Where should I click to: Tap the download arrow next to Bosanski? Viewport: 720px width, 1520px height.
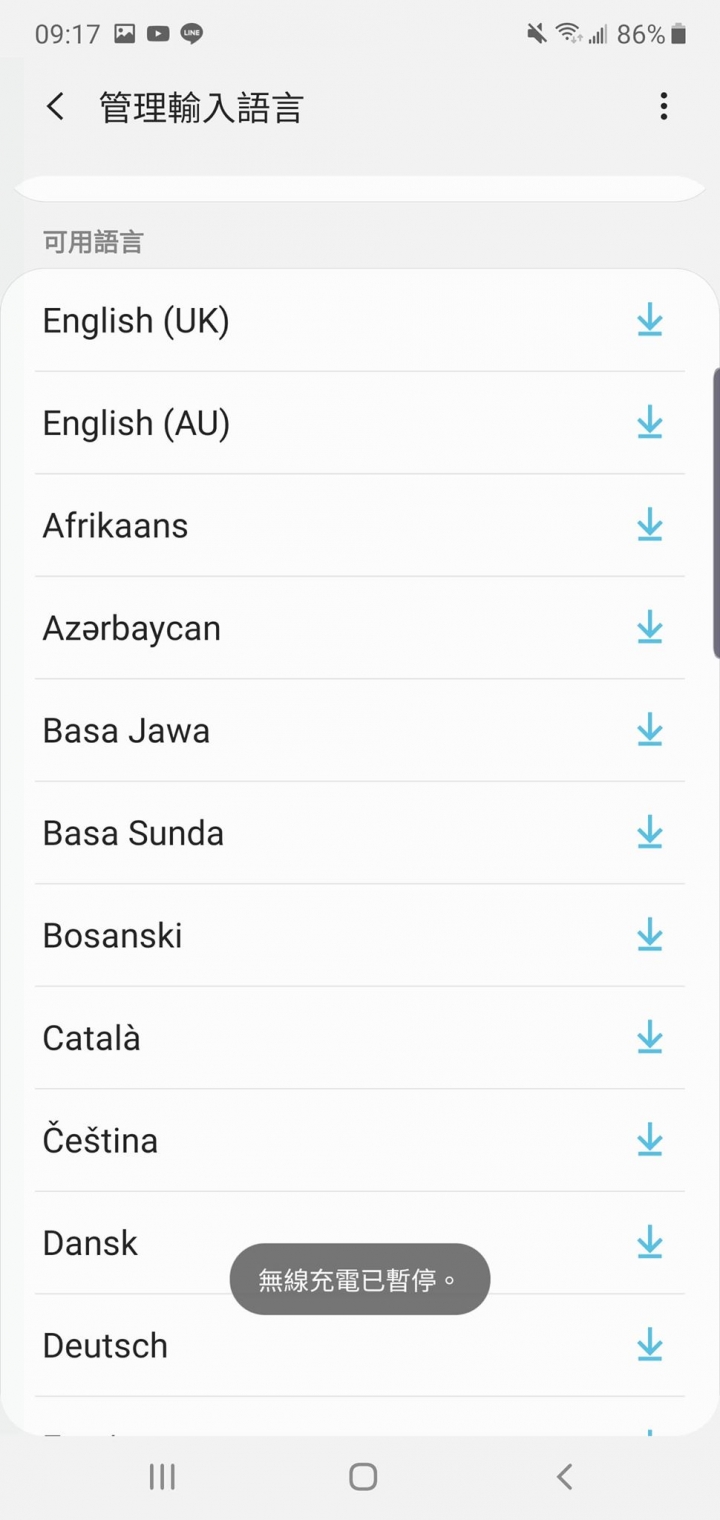tap(650, 935)
